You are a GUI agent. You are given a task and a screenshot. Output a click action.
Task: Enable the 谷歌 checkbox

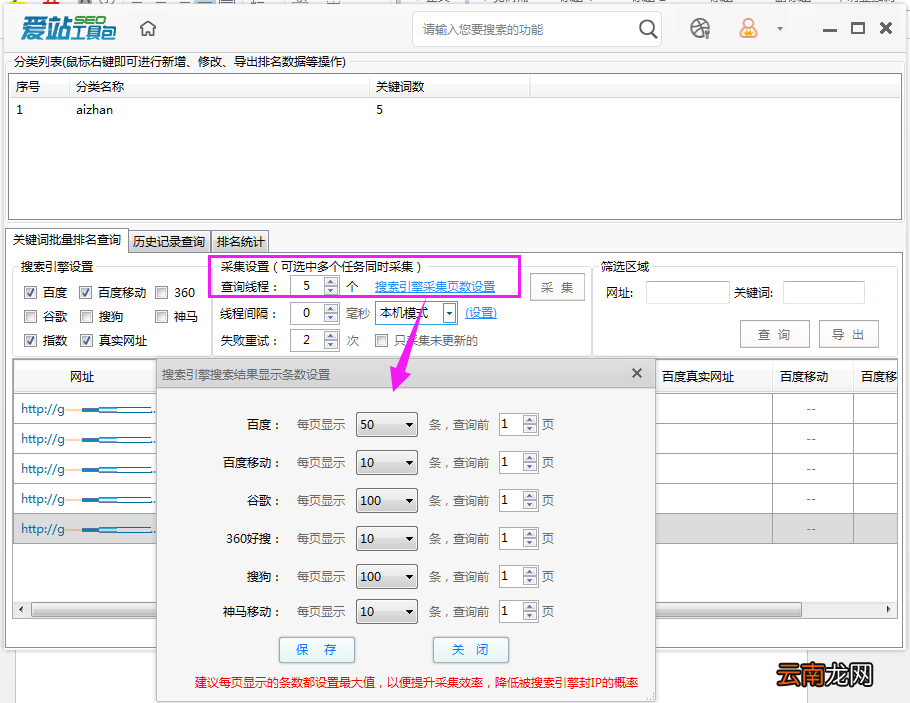(30, 316)
